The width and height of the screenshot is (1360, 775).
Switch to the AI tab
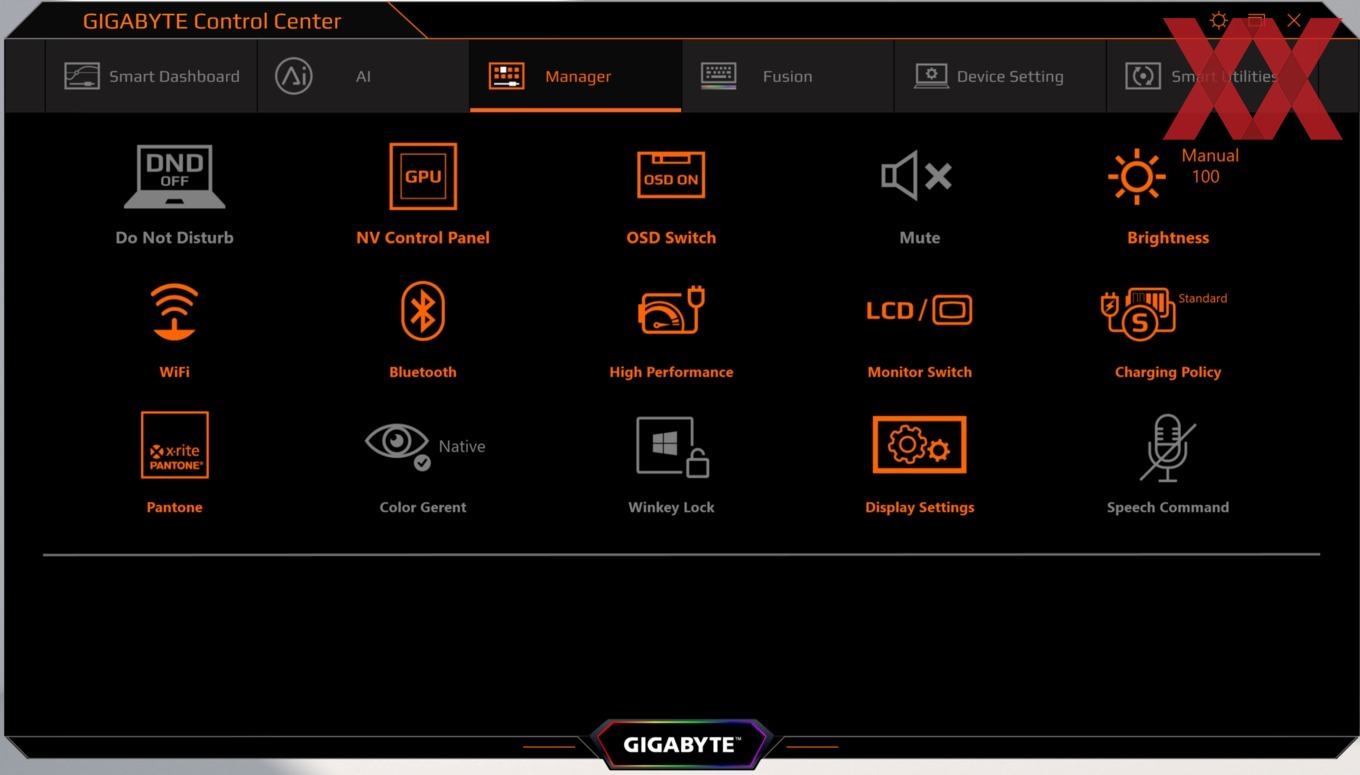363,76
